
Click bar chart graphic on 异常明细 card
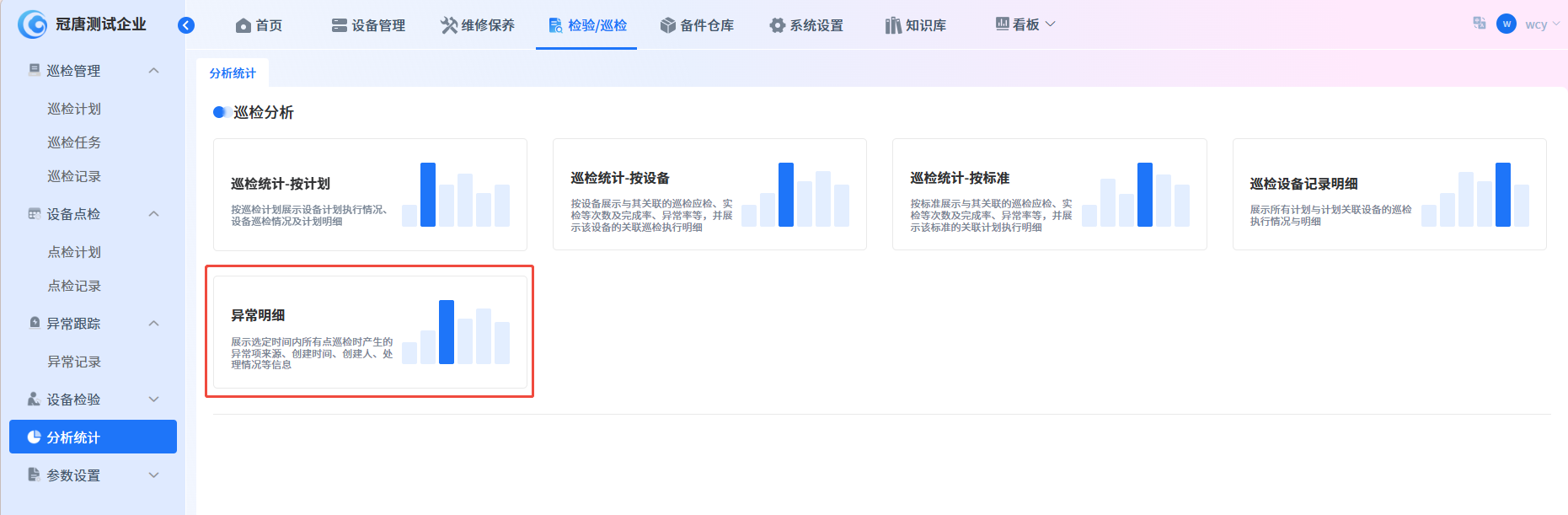click(456, 332)
